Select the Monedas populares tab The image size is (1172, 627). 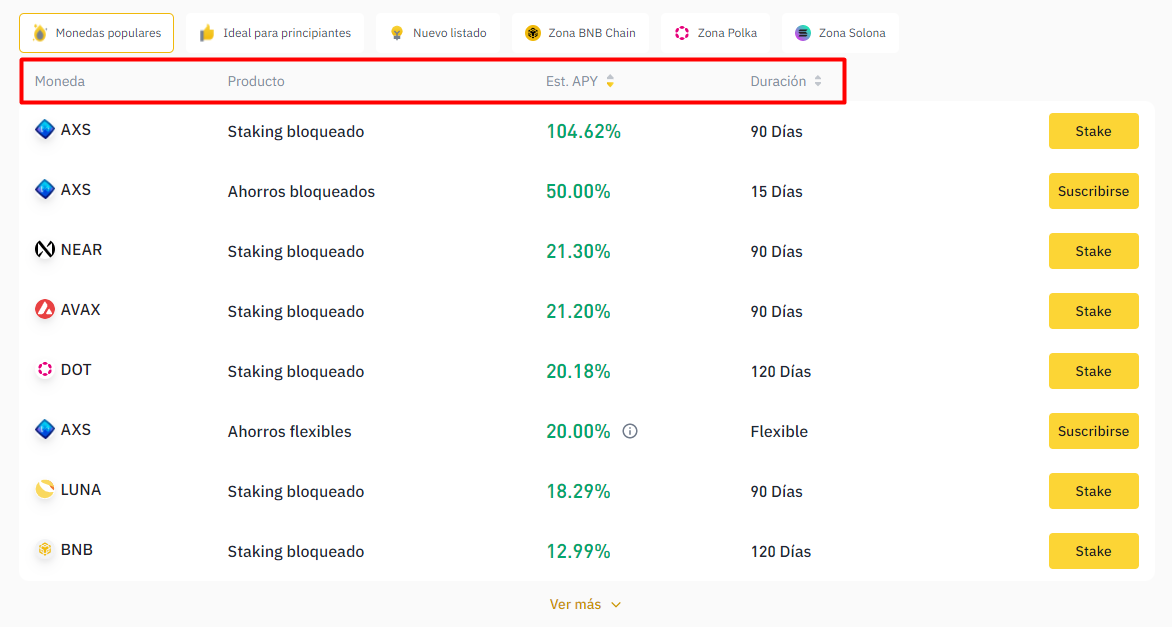pos(96,33)
